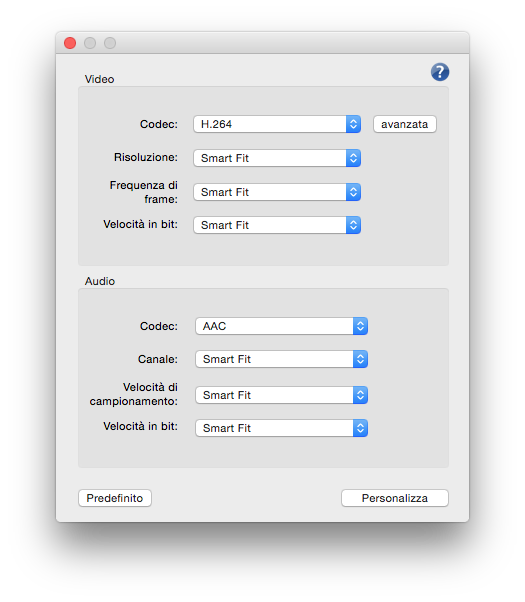525x602 pixels.
Task: Expand the Audio Velocità in bit dropdown
Action: coord(282,428)
